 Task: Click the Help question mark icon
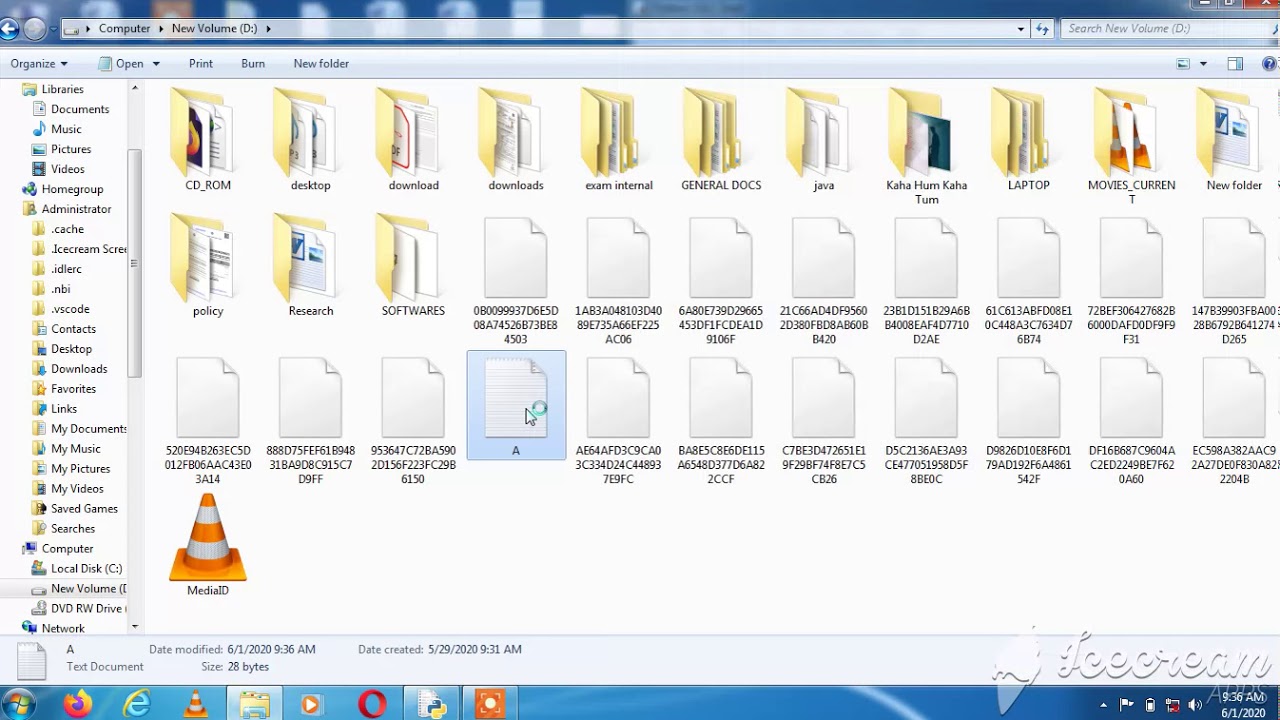coord(1270,63)
